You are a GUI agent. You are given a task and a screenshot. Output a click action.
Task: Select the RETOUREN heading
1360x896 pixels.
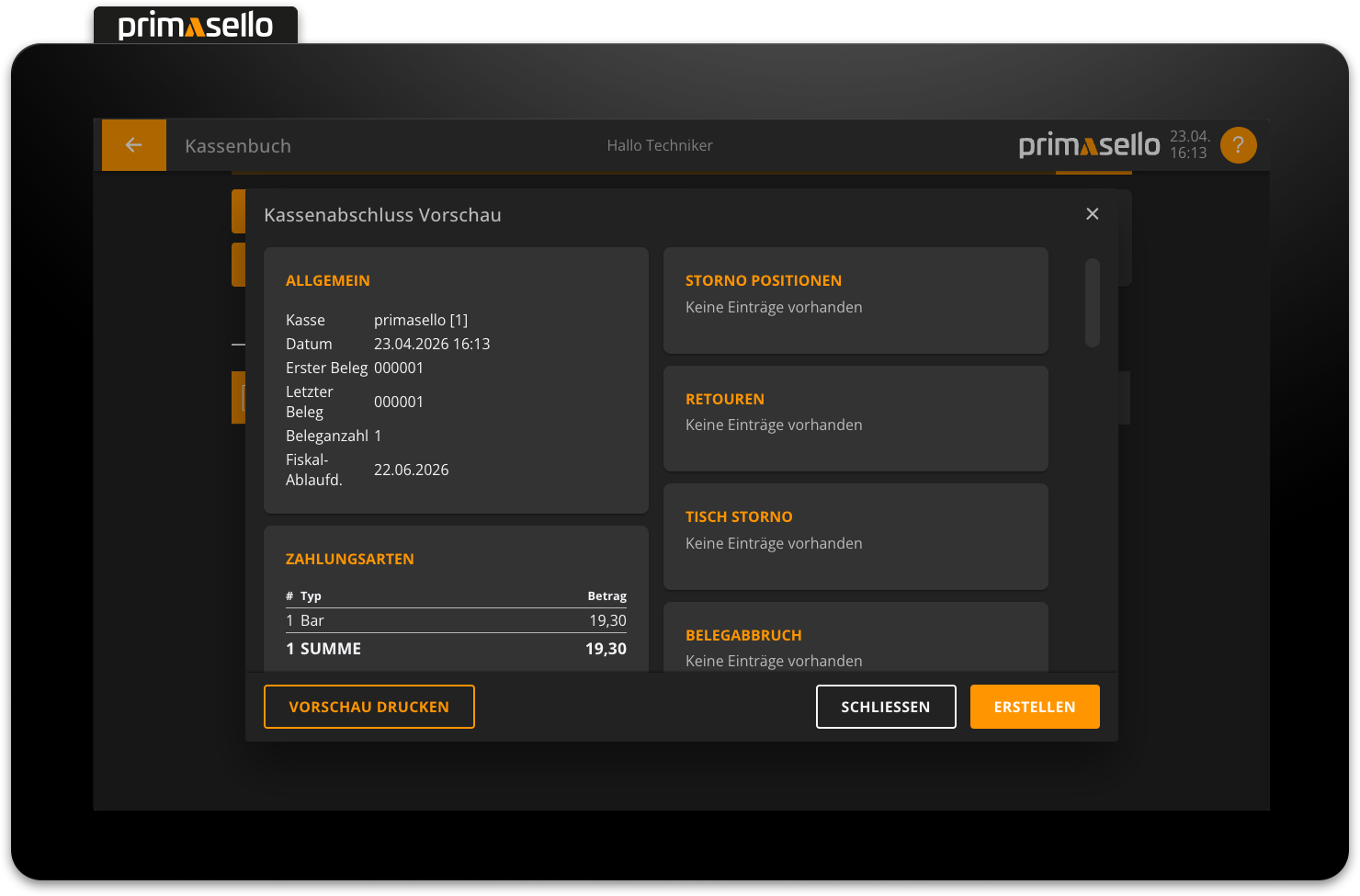tap(725, 400)
